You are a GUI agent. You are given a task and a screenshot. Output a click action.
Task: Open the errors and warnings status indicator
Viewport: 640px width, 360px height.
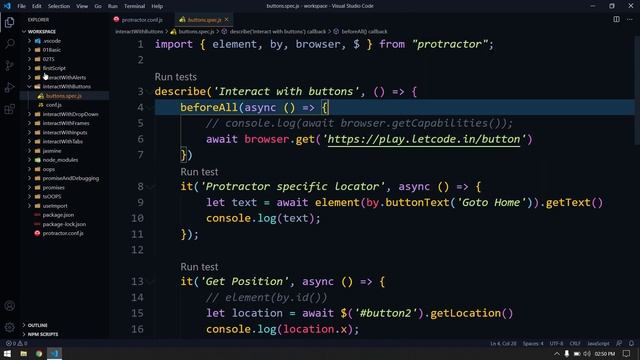click(x=17, y=343)
